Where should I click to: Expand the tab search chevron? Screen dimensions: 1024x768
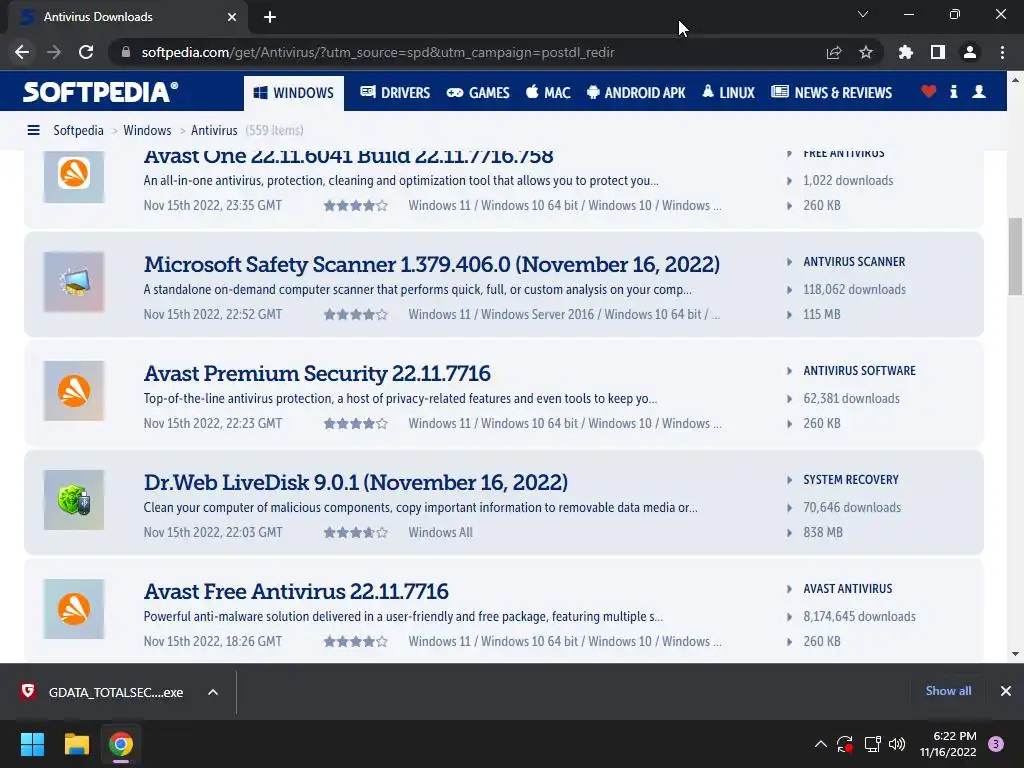pos(863,14)
